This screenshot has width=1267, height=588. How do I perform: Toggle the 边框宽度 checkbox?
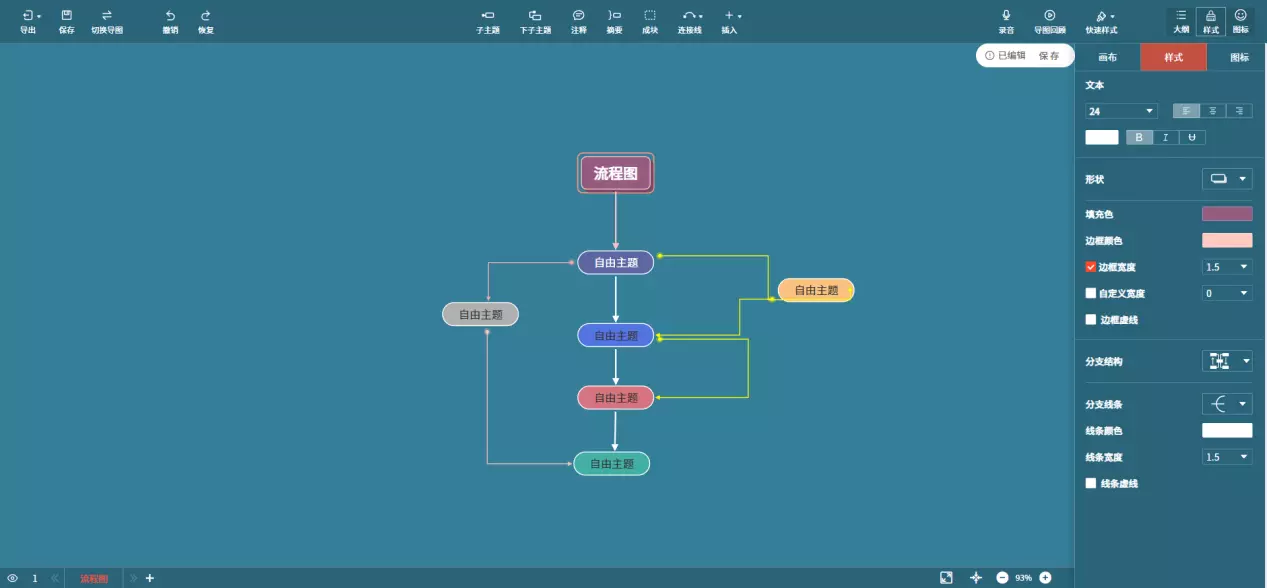[x=1091, y=267]
